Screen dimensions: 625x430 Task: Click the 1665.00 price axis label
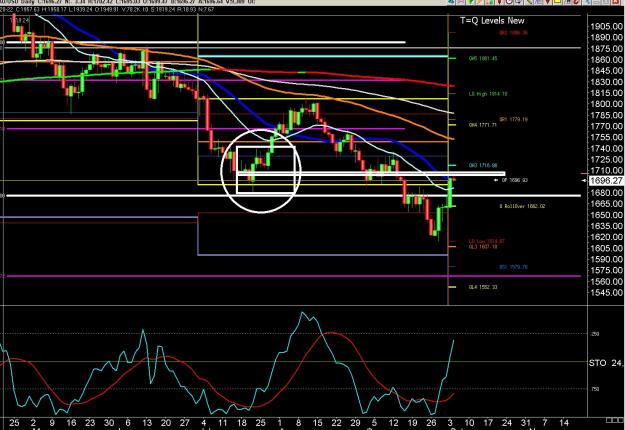point(606,204)
